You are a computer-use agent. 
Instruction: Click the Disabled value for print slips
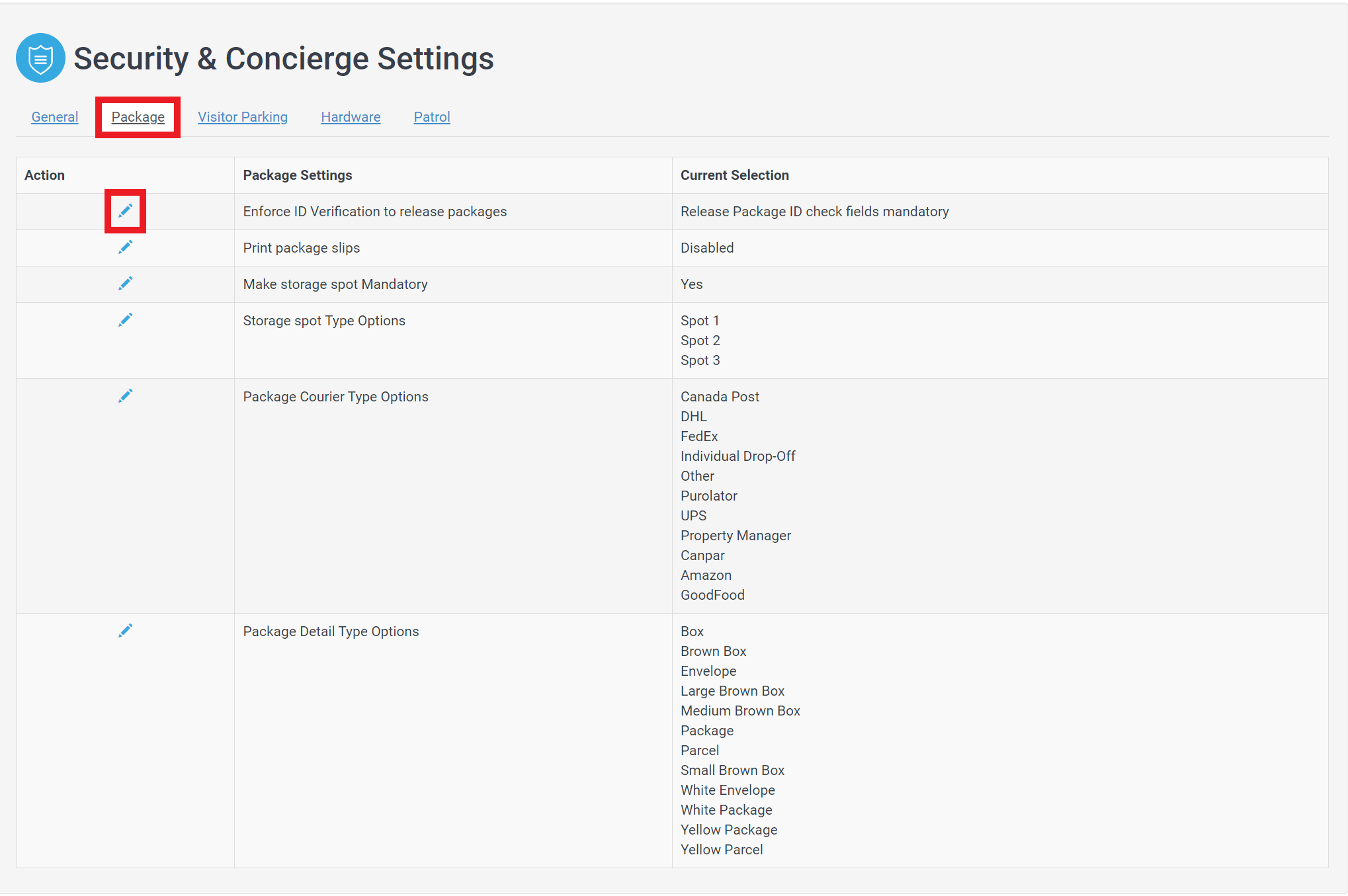(x=707, y=248)
